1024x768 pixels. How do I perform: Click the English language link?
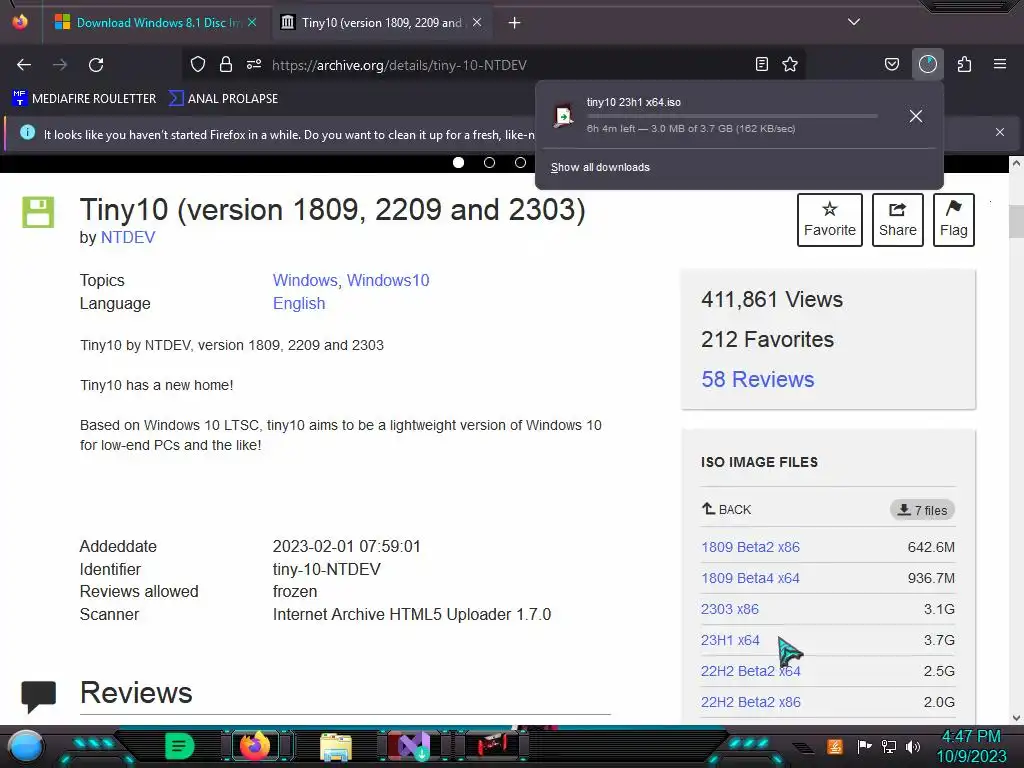298,304
